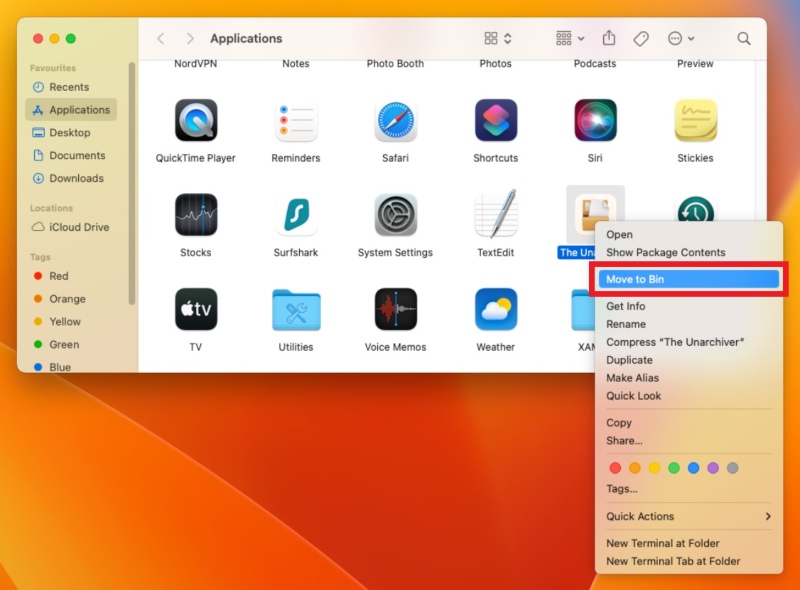Click the Share toolbar icon
The height and width of the screenshot is (590, 800).
pyautogui.click(x=609, y=38)
